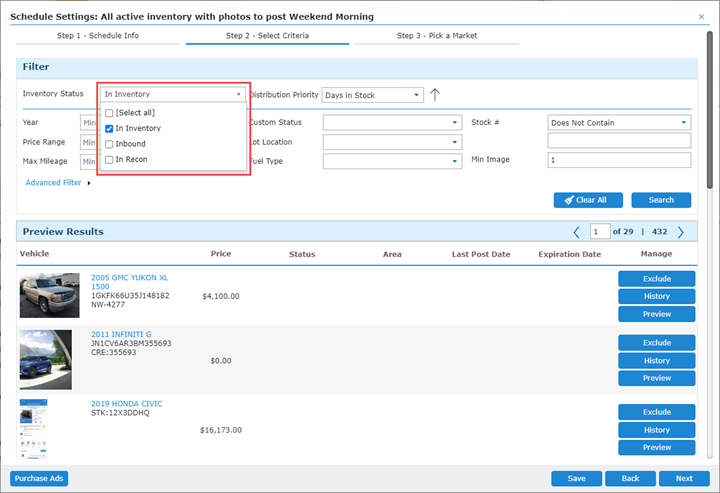
Task: Click the Year Min input field
Action: tap(88, 123)
